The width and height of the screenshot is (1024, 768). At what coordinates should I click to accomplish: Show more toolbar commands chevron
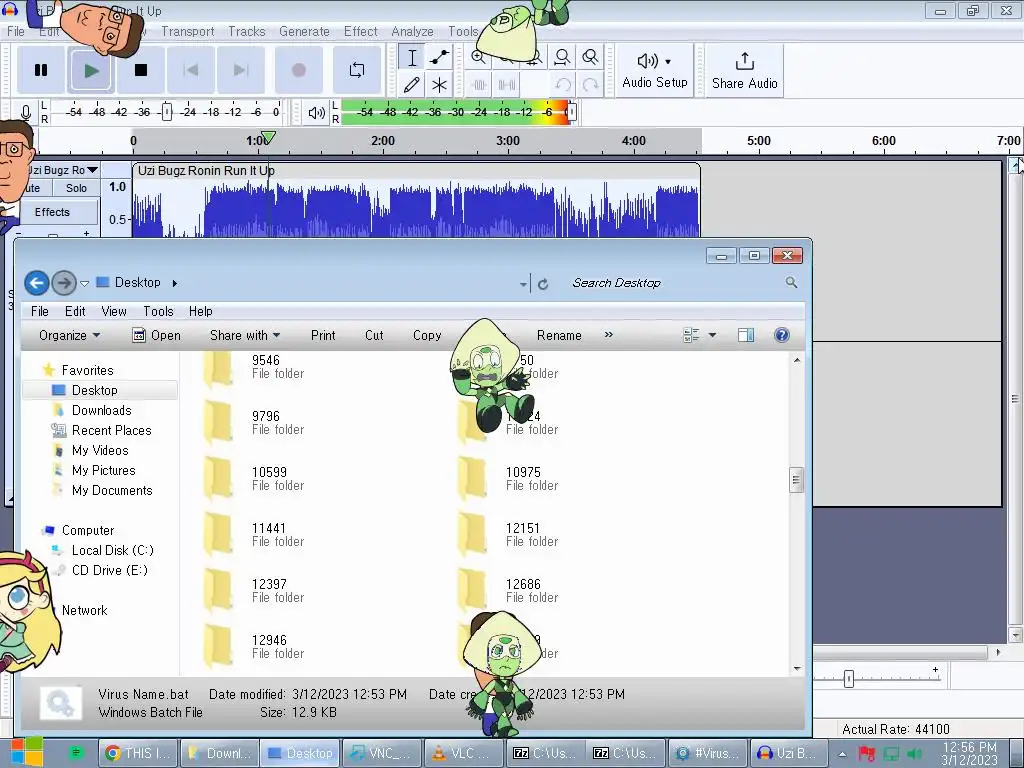point(609,334)
